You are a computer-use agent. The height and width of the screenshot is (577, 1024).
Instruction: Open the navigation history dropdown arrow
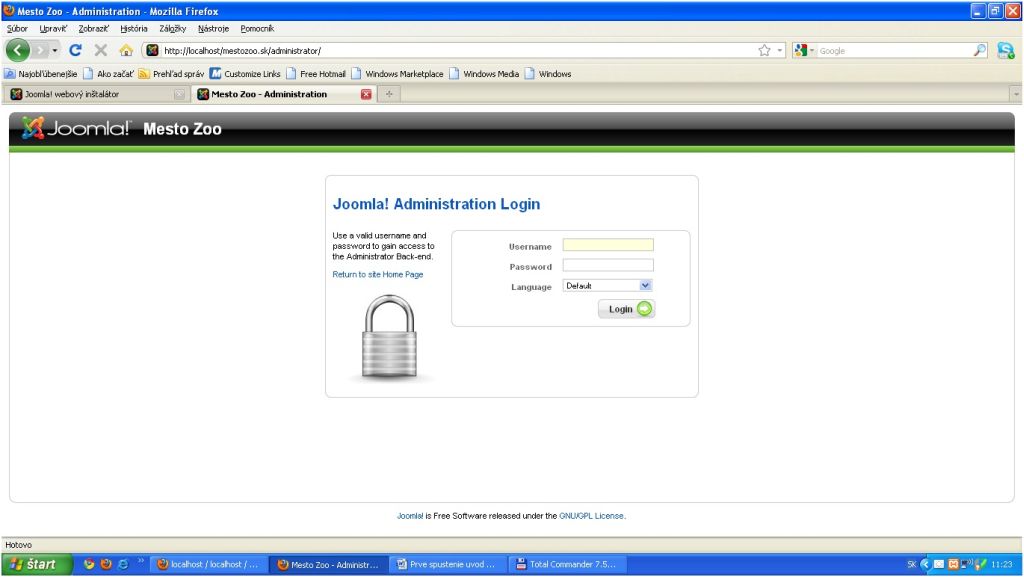click(x=55, y=50)
